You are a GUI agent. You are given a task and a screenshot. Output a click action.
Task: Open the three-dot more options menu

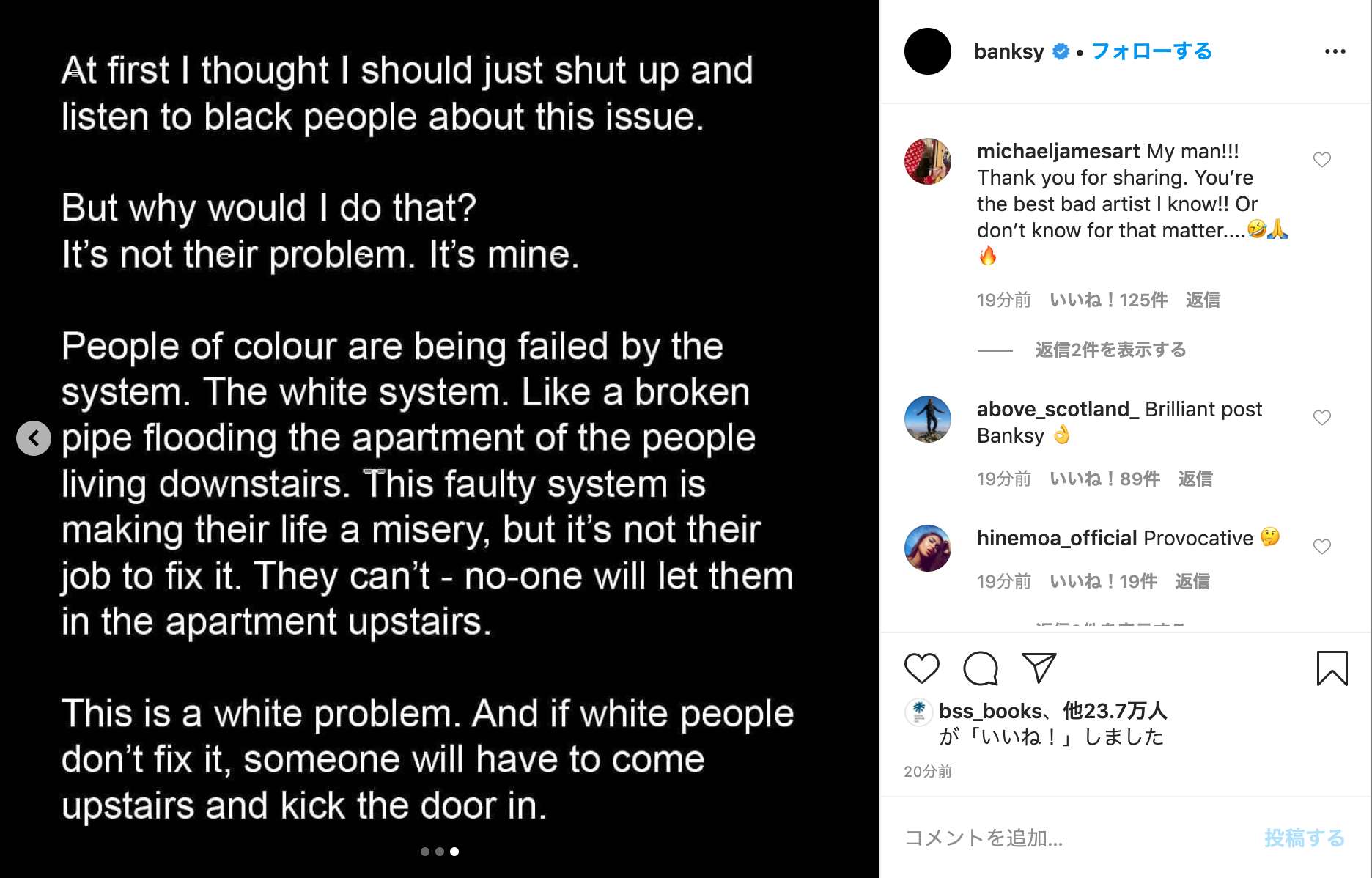pyautogui.click(x=1335, y=51)
